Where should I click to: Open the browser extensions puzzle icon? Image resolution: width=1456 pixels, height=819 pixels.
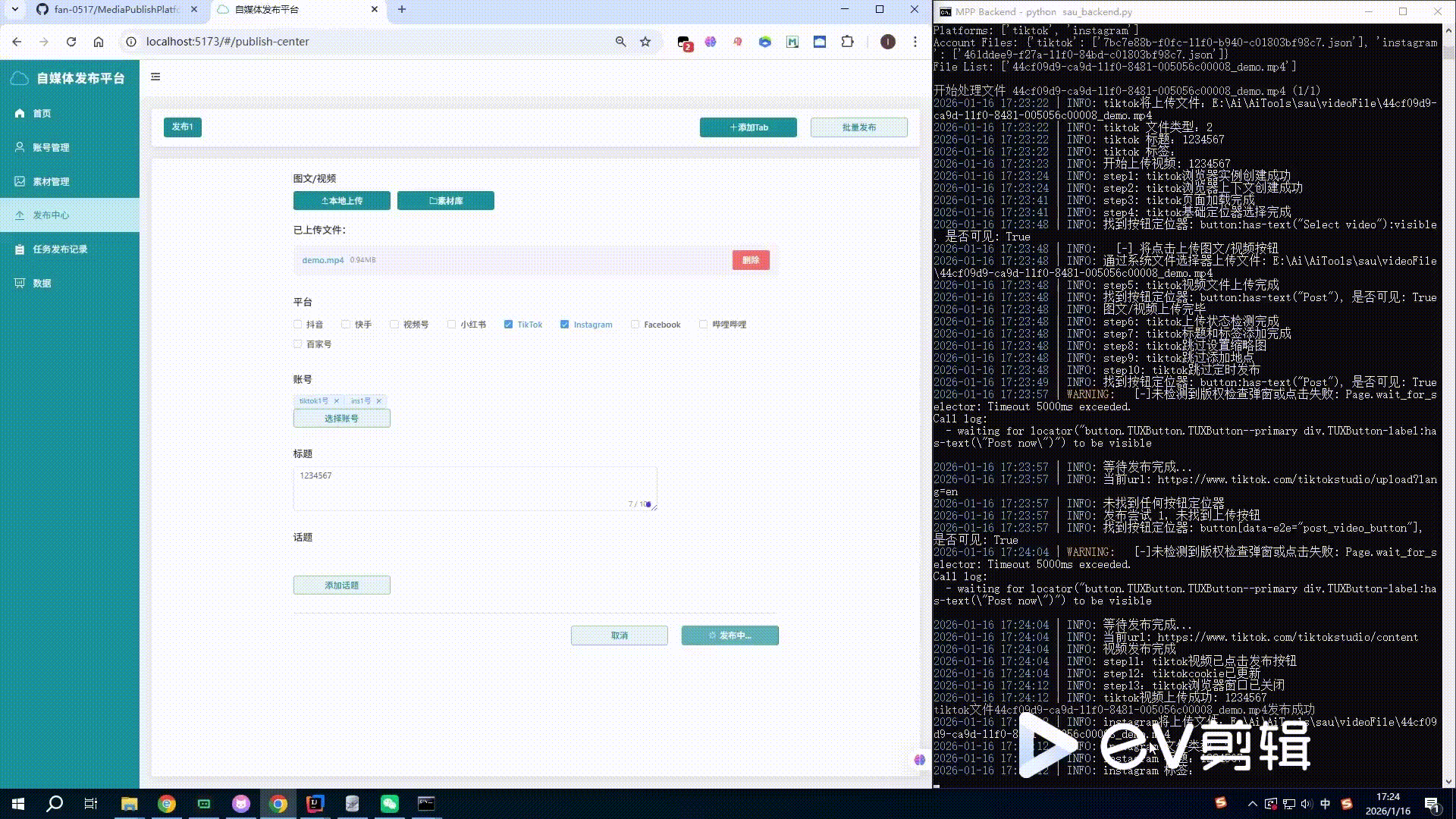tap(847, 42)
